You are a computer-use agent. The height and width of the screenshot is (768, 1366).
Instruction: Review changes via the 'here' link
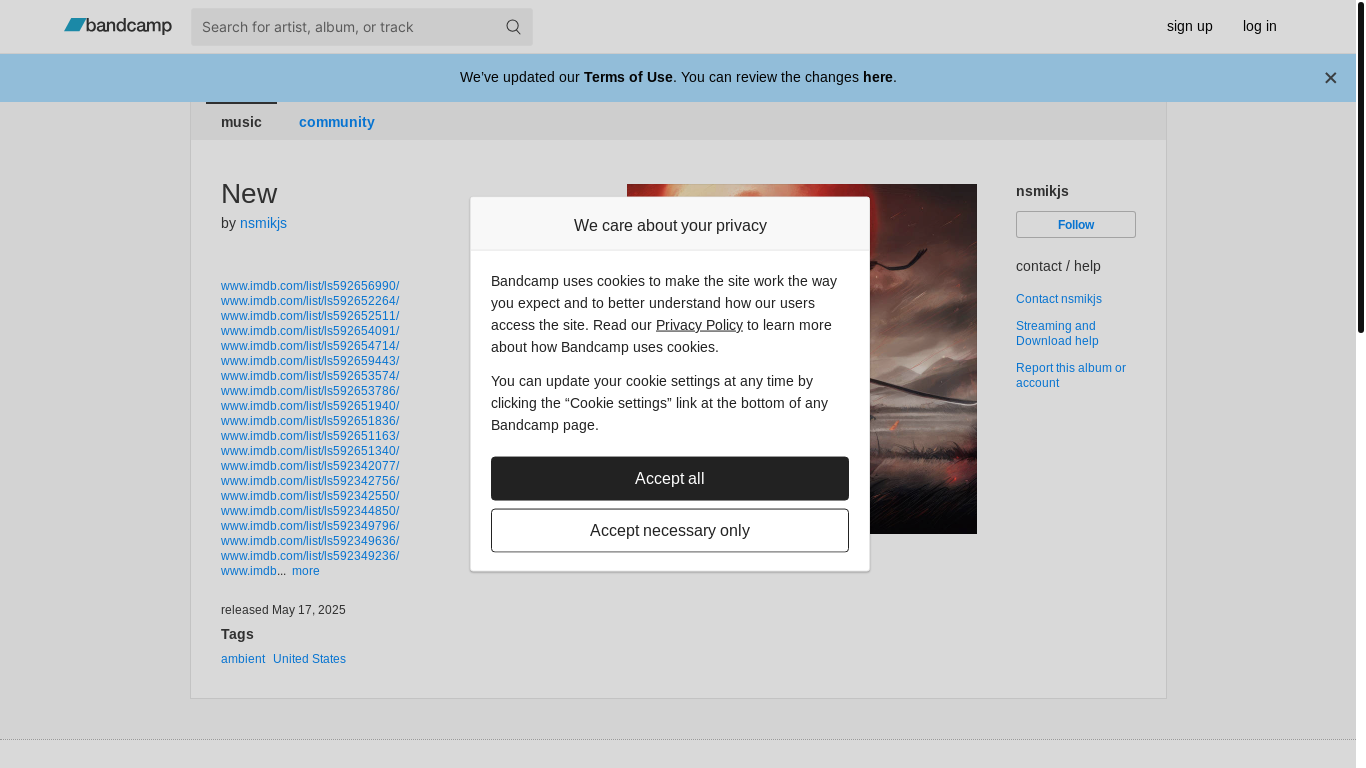click(877, 77)
